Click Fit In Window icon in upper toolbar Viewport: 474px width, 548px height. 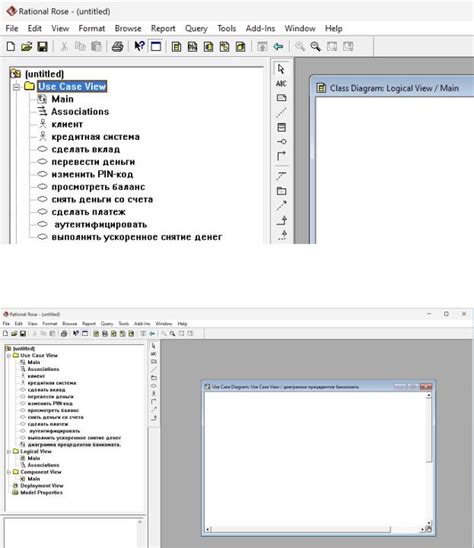pyautogui.click(x=332, y=46)
